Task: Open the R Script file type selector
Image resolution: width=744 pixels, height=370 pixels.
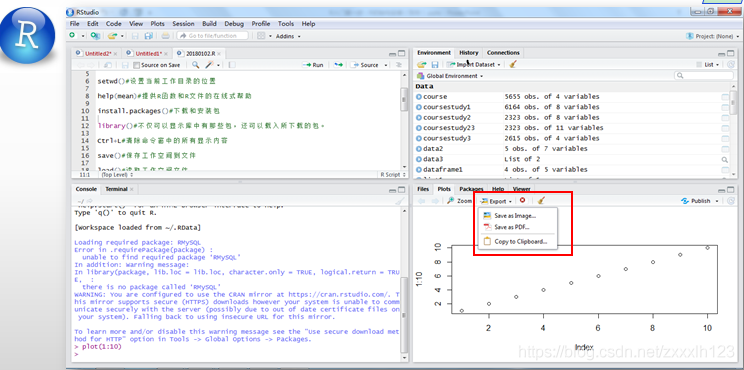Action: (x=392, y=175)
